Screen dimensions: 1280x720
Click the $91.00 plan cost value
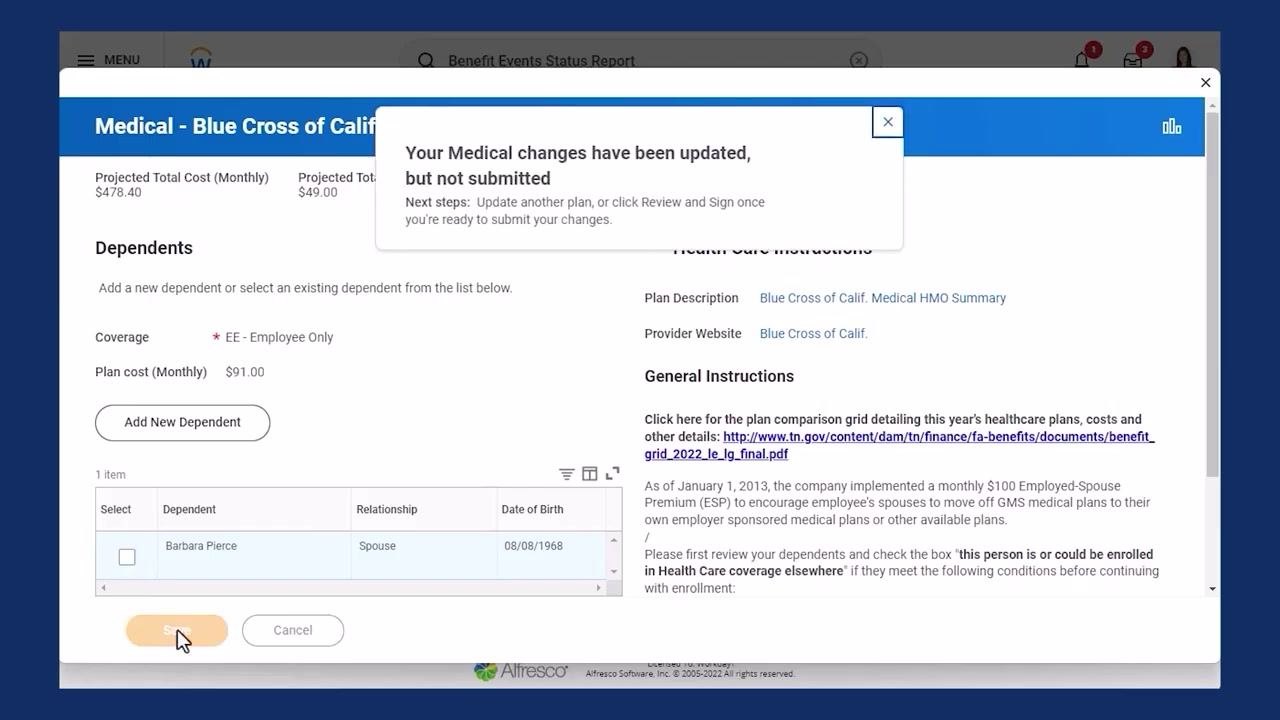click(245, 372)
